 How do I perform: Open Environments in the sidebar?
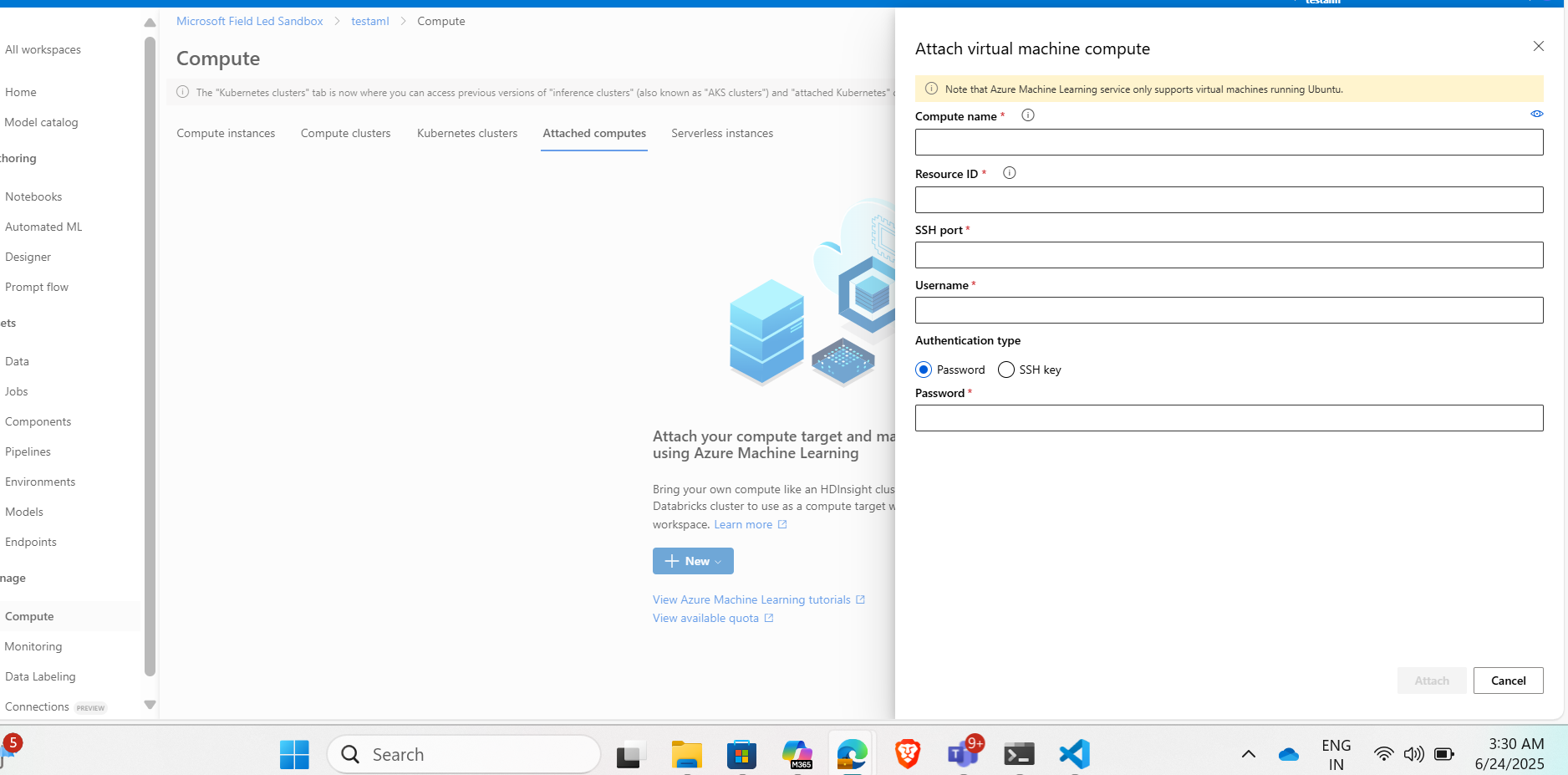(x=40, y=482)
